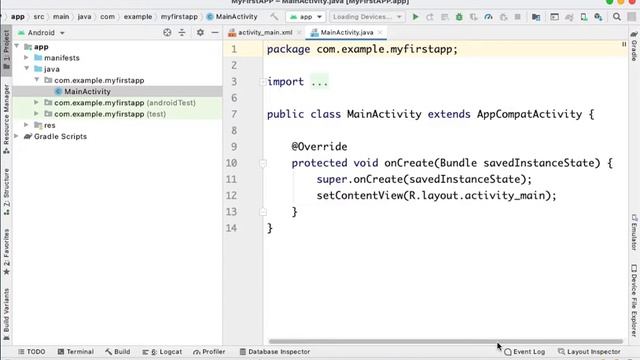Click Attach Debugger to Android Process icon
The image size is (640, 360).
click(503, 17)
